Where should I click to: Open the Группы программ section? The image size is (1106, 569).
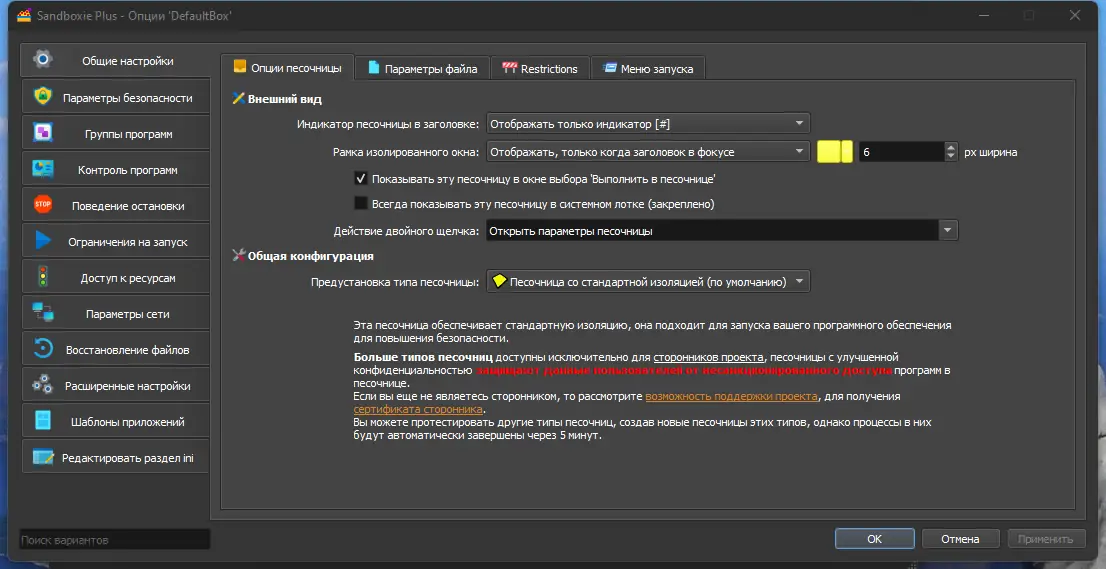116,133
